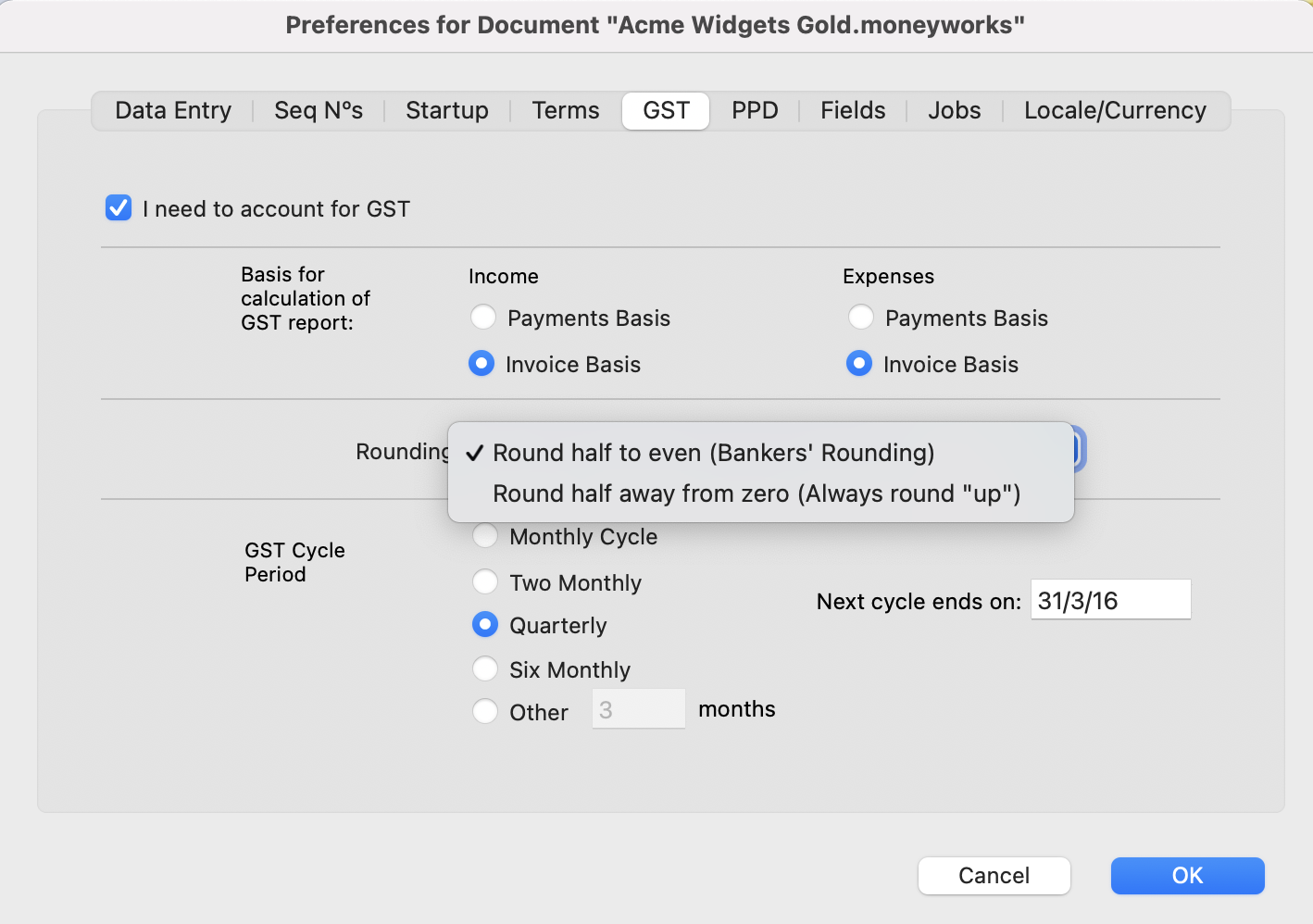Open the Seq N°s preferences tab
The image size is (1313, 924).
(x=319, y=110)
